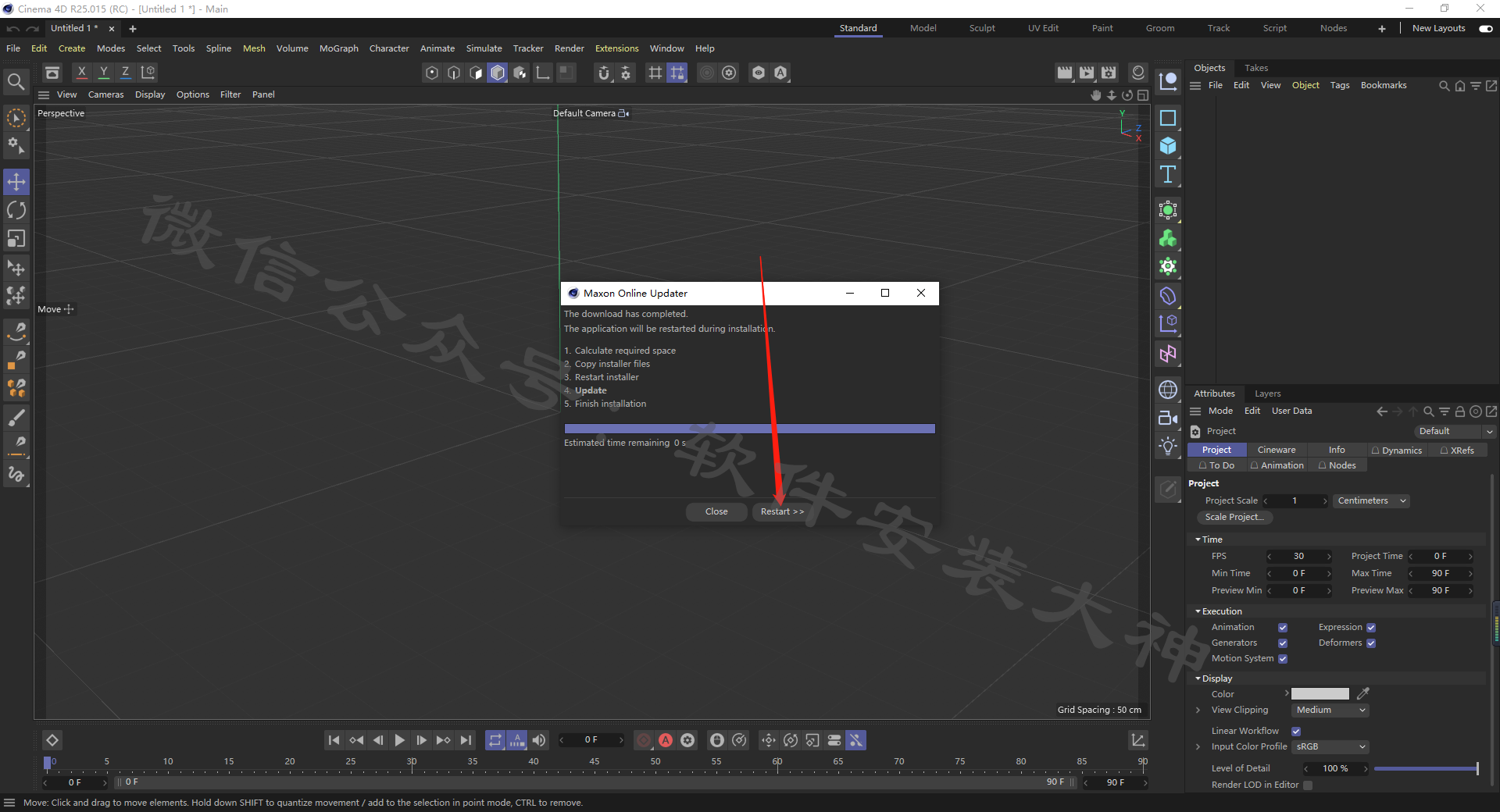The width and height of the screenshot is (1500, 812).
Task: Toggle the loop playback icon
Action: coord(495,740)
